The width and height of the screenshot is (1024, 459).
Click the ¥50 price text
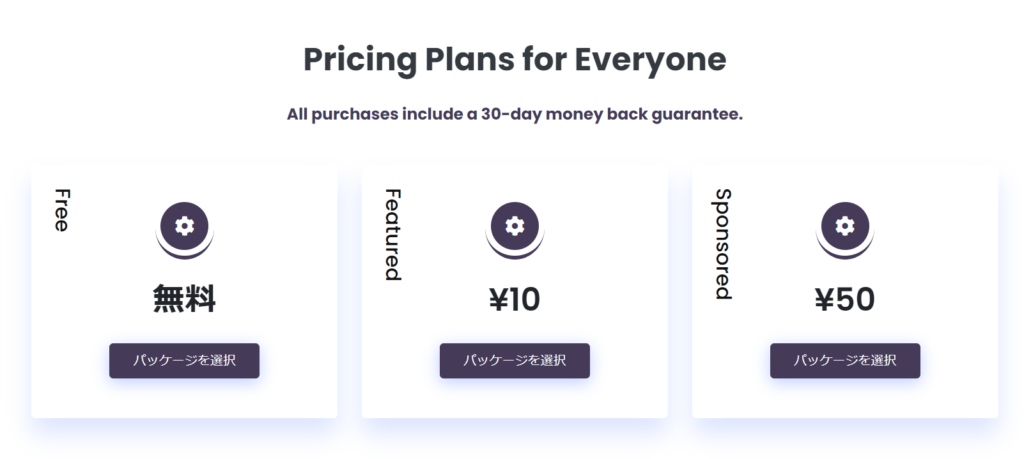[845, 300]
